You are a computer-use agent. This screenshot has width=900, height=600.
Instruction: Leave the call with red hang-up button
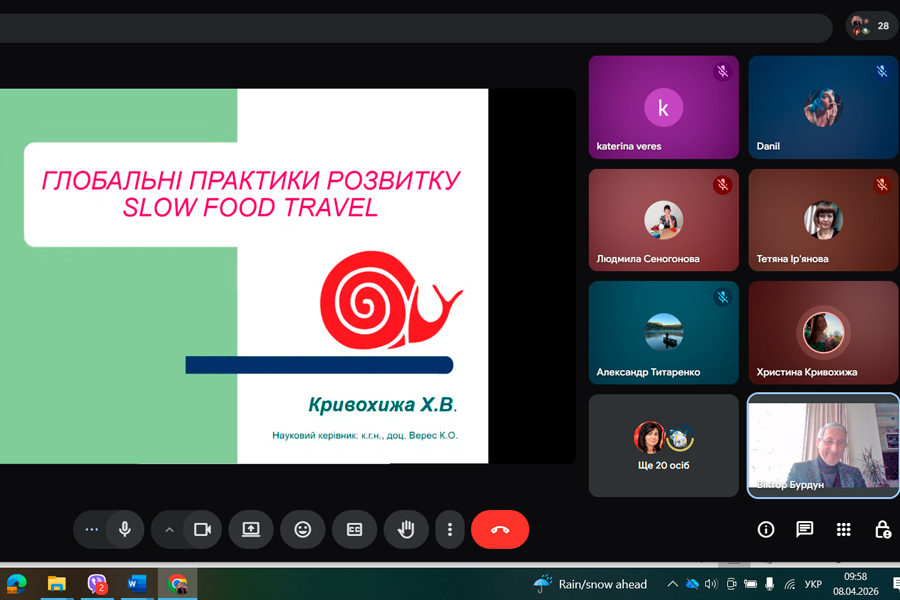click(x=500, y=529)
